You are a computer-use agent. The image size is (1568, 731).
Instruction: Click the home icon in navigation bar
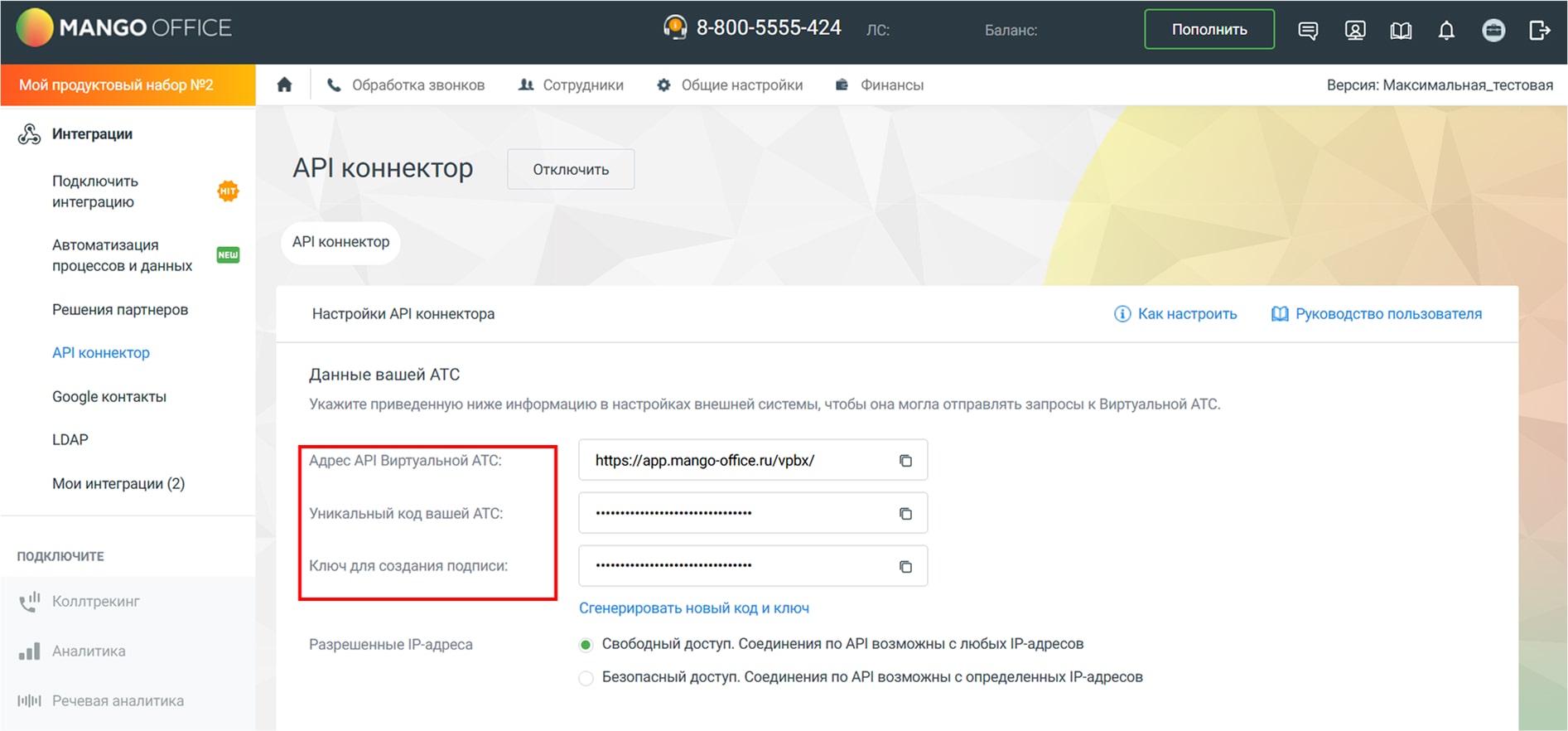[x=284, y=85]
